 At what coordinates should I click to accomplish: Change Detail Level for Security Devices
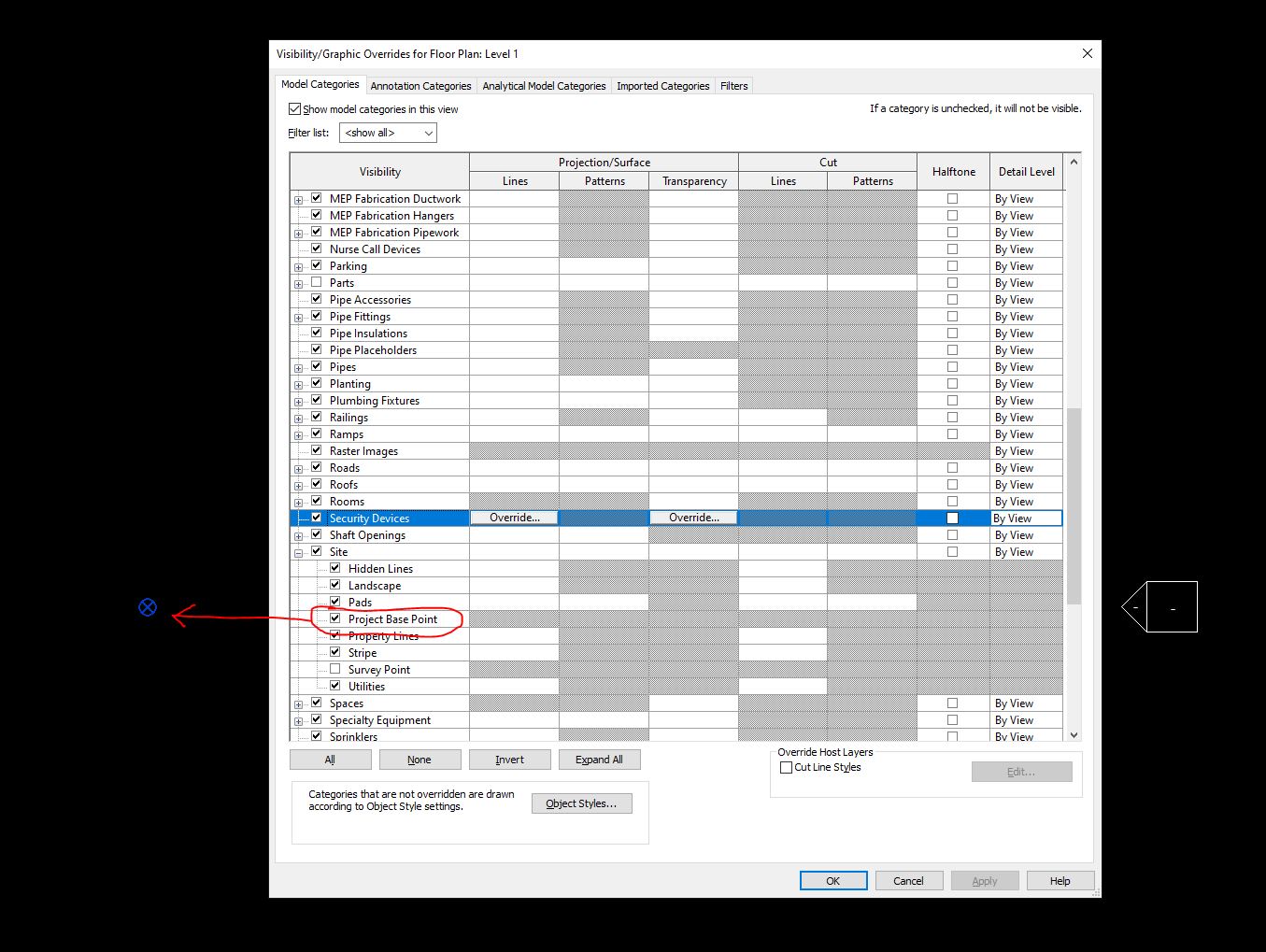pyautogui.click(x=1025, y=517)
